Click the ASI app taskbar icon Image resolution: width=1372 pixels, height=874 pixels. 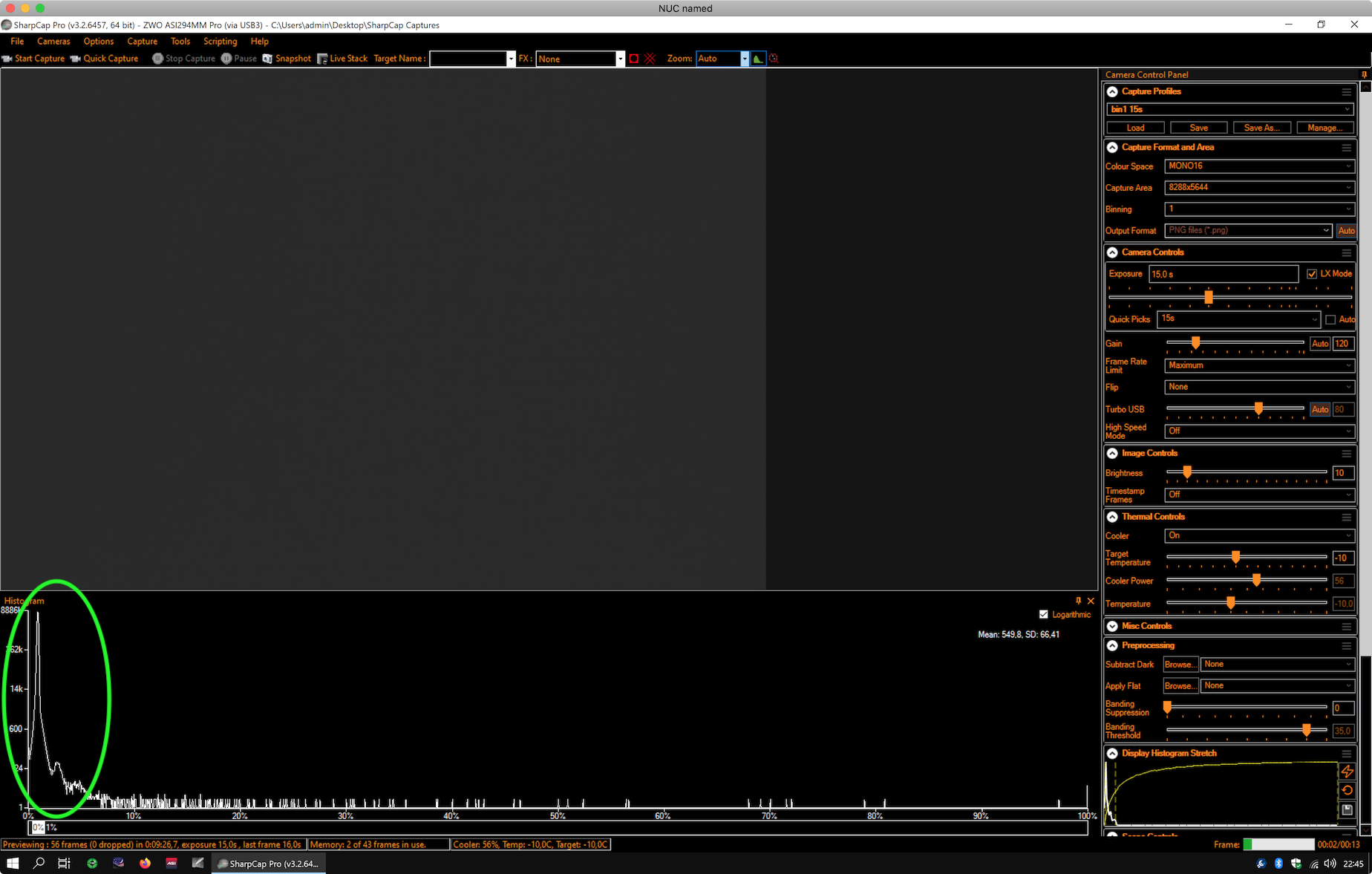coord(171,863)
